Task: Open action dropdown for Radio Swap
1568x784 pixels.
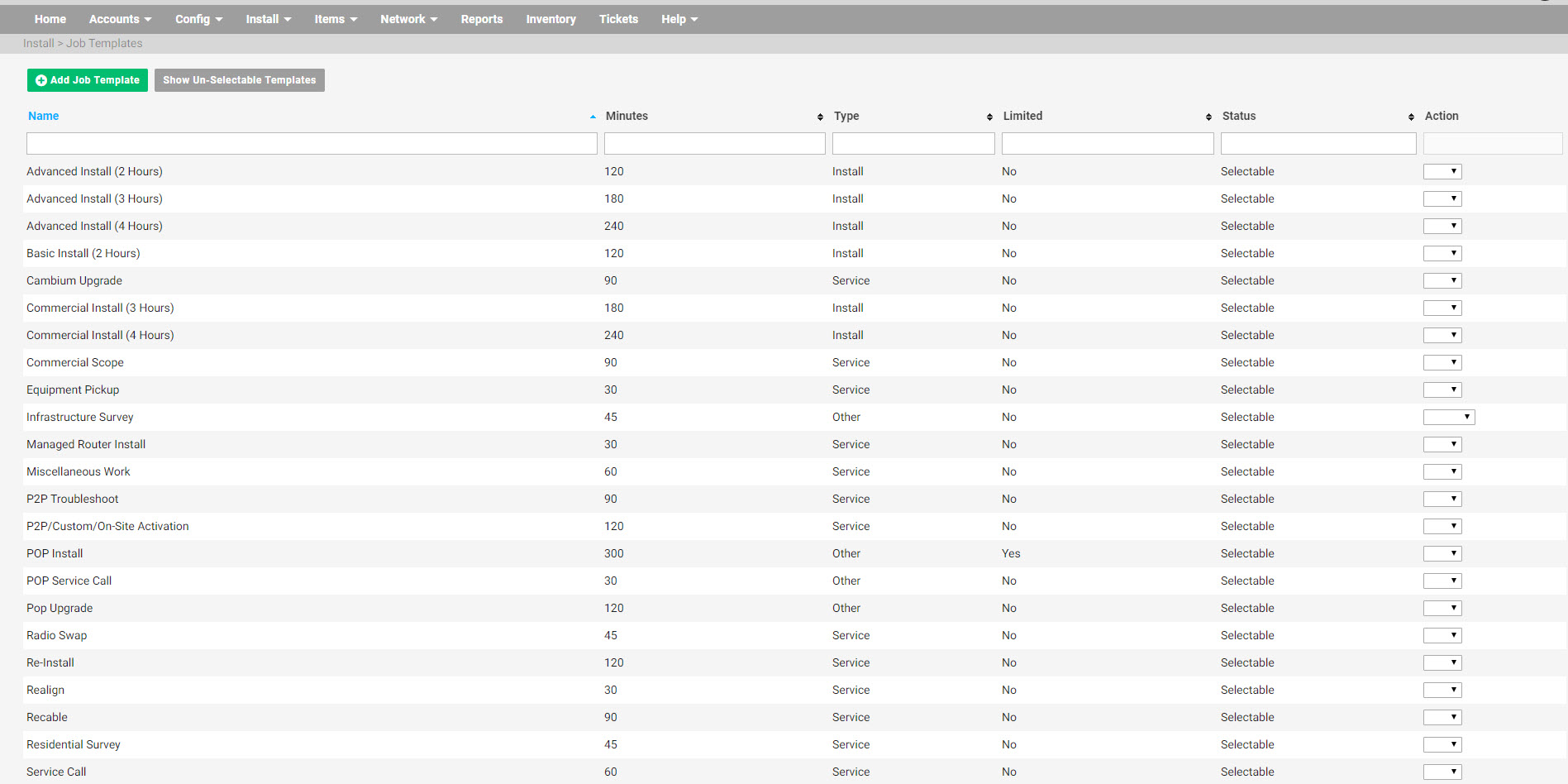Action: point(1442,635)
